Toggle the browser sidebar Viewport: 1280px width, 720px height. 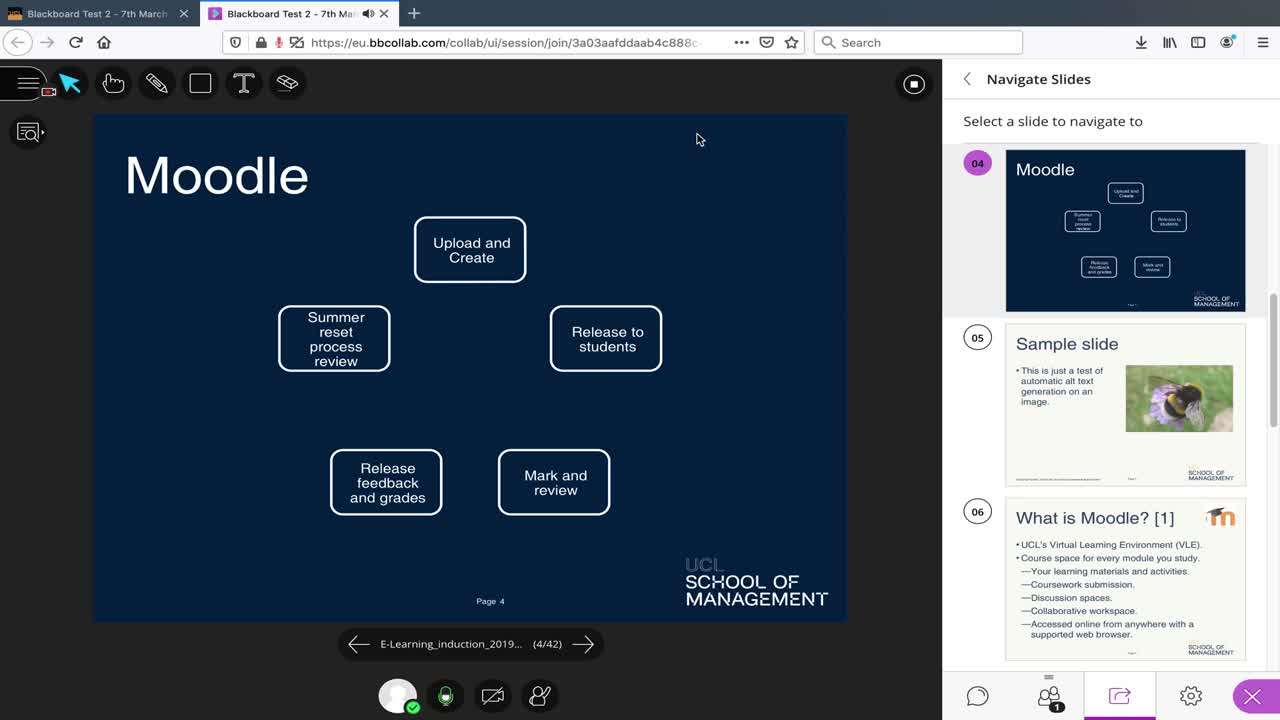pos(1198,42)
